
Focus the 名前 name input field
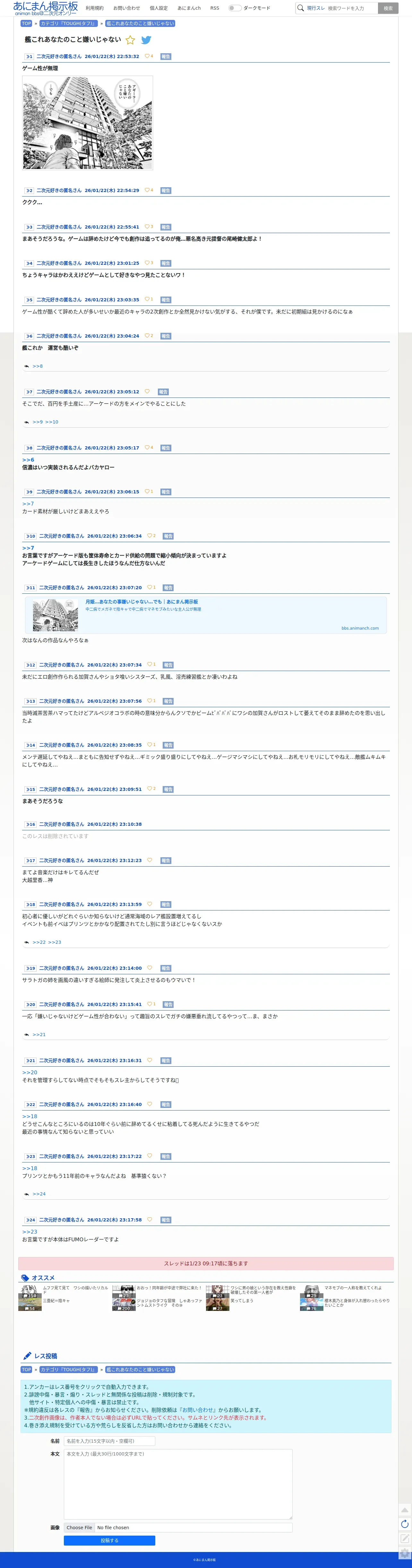pyautogui.click(x=110, y=1441)
